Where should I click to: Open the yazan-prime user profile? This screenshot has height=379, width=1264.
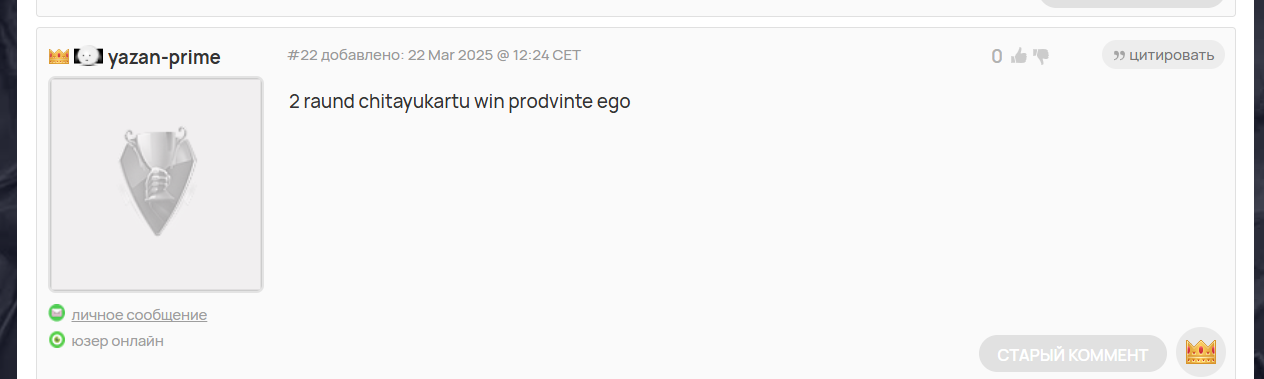164,57
